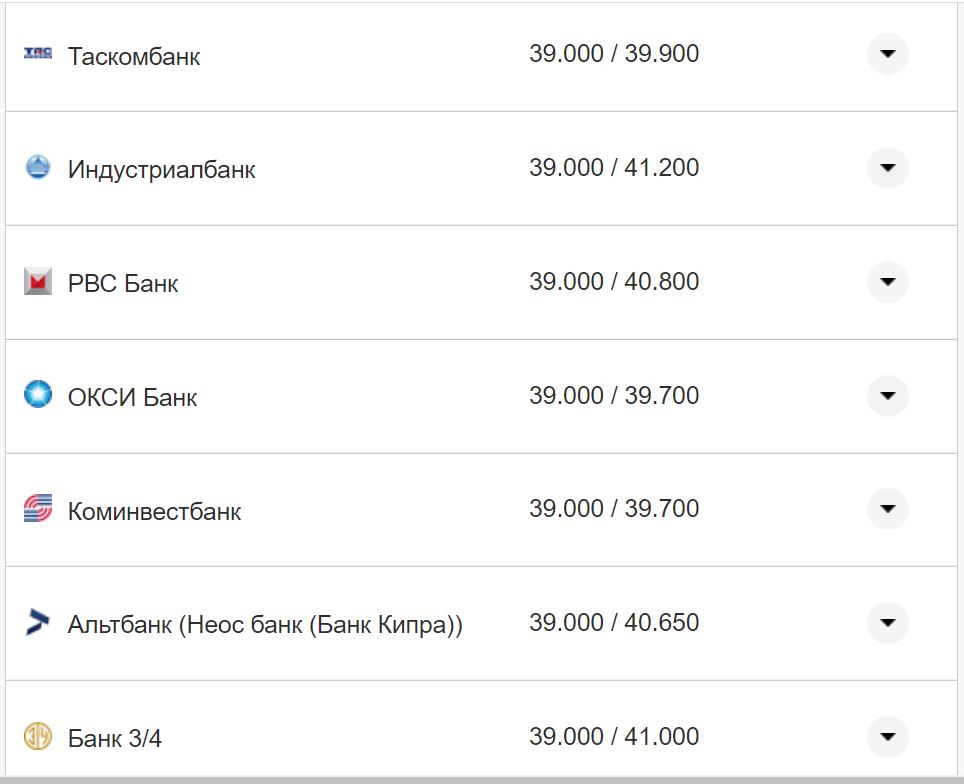This screenshot has height=784, width=964.
Task: Expand the Альтбанк row arrow
Action: click(887, 623)
